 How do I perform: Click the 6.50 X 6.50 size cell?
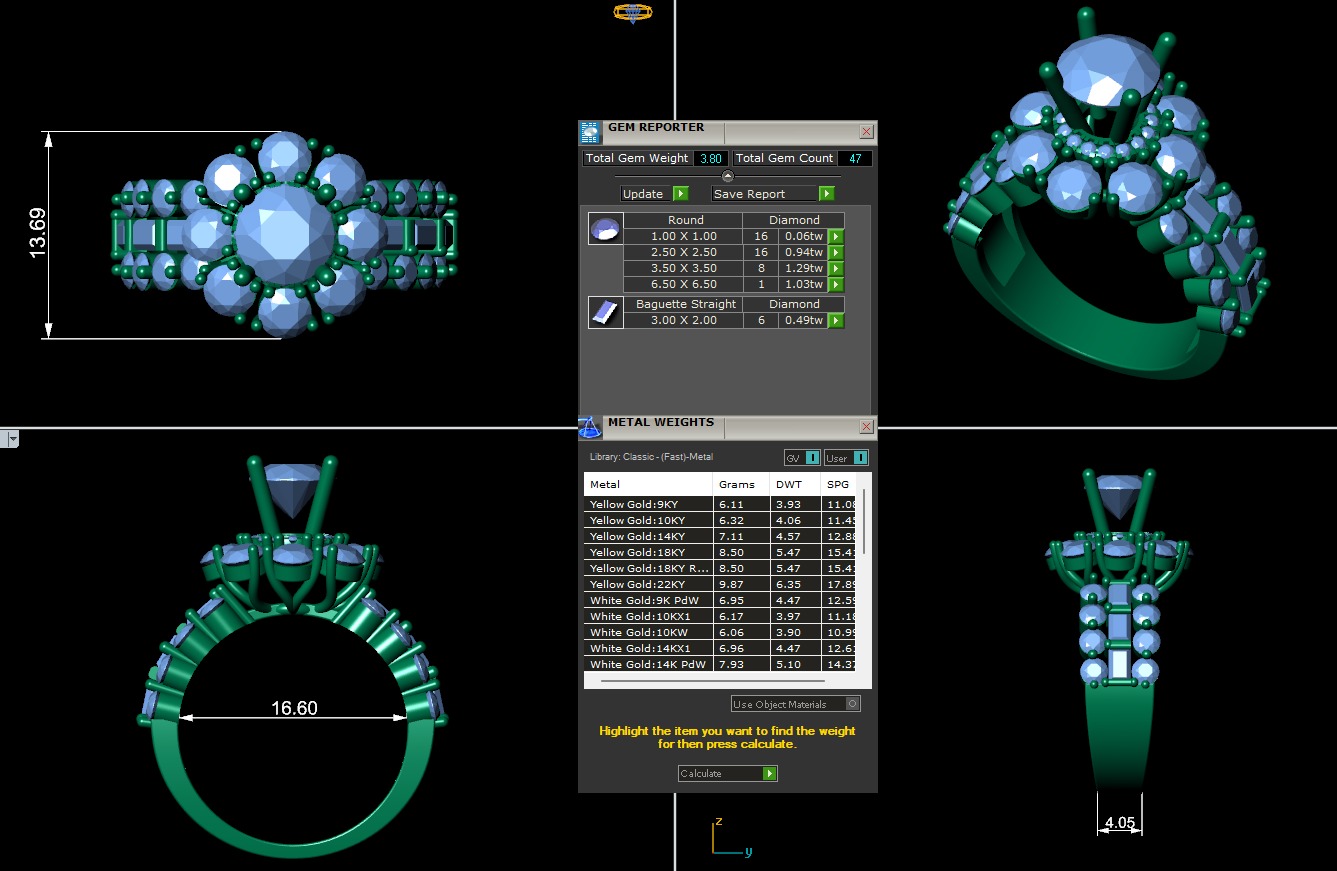coord(683,285)
